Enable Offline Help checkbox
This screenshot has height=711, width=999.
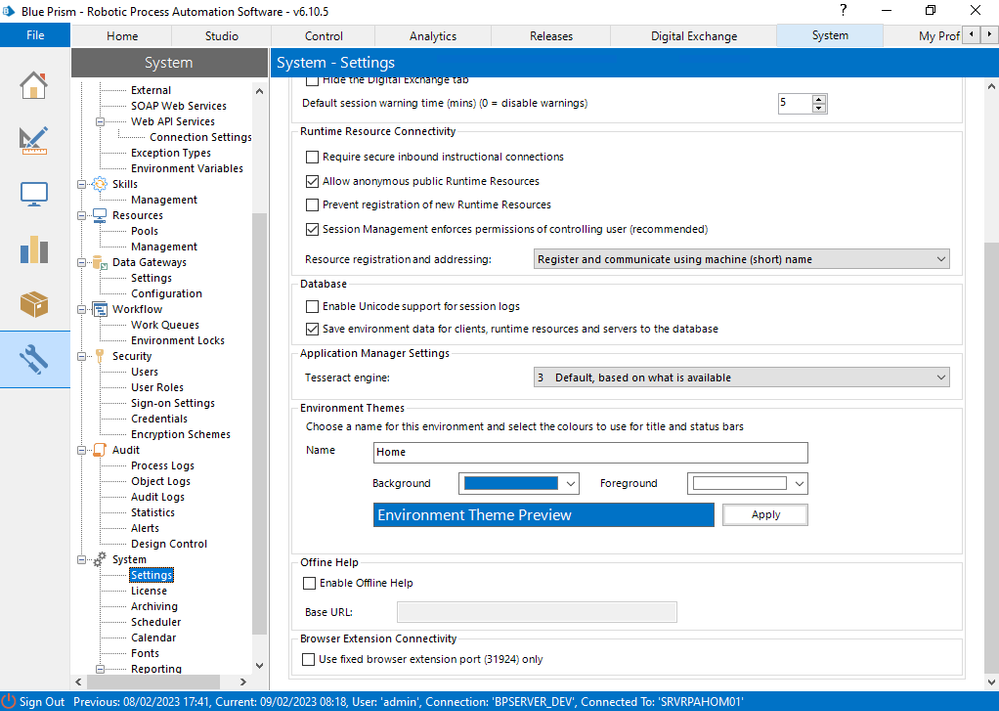pyautogui.click(x=310, y=583)
